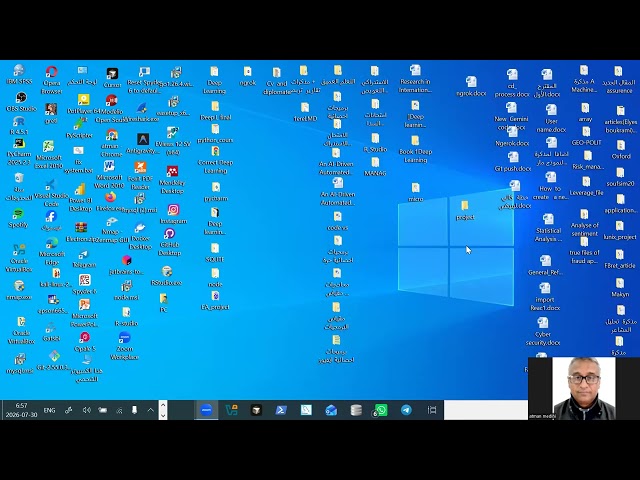
Task: Open the R 4.5.1 desktop icon
Action: [x=19, y=125]
